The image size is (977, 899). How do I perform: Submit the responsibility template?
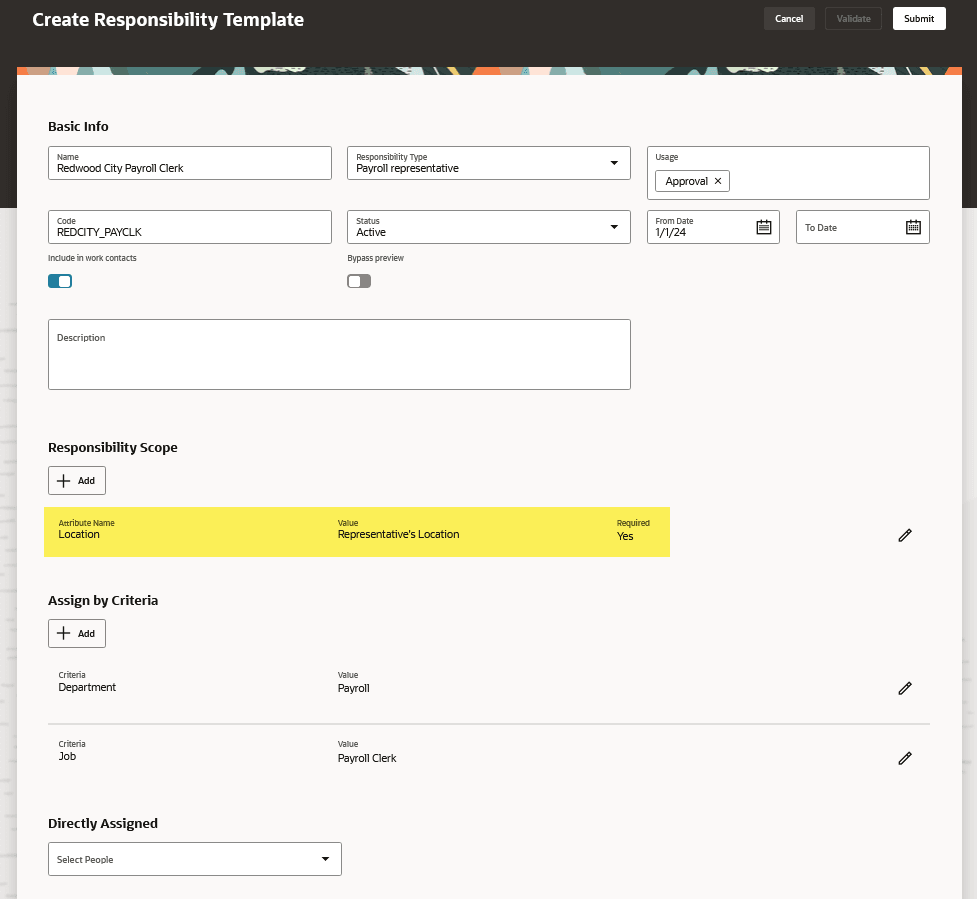pyautogui.click(x=919, y=19)
